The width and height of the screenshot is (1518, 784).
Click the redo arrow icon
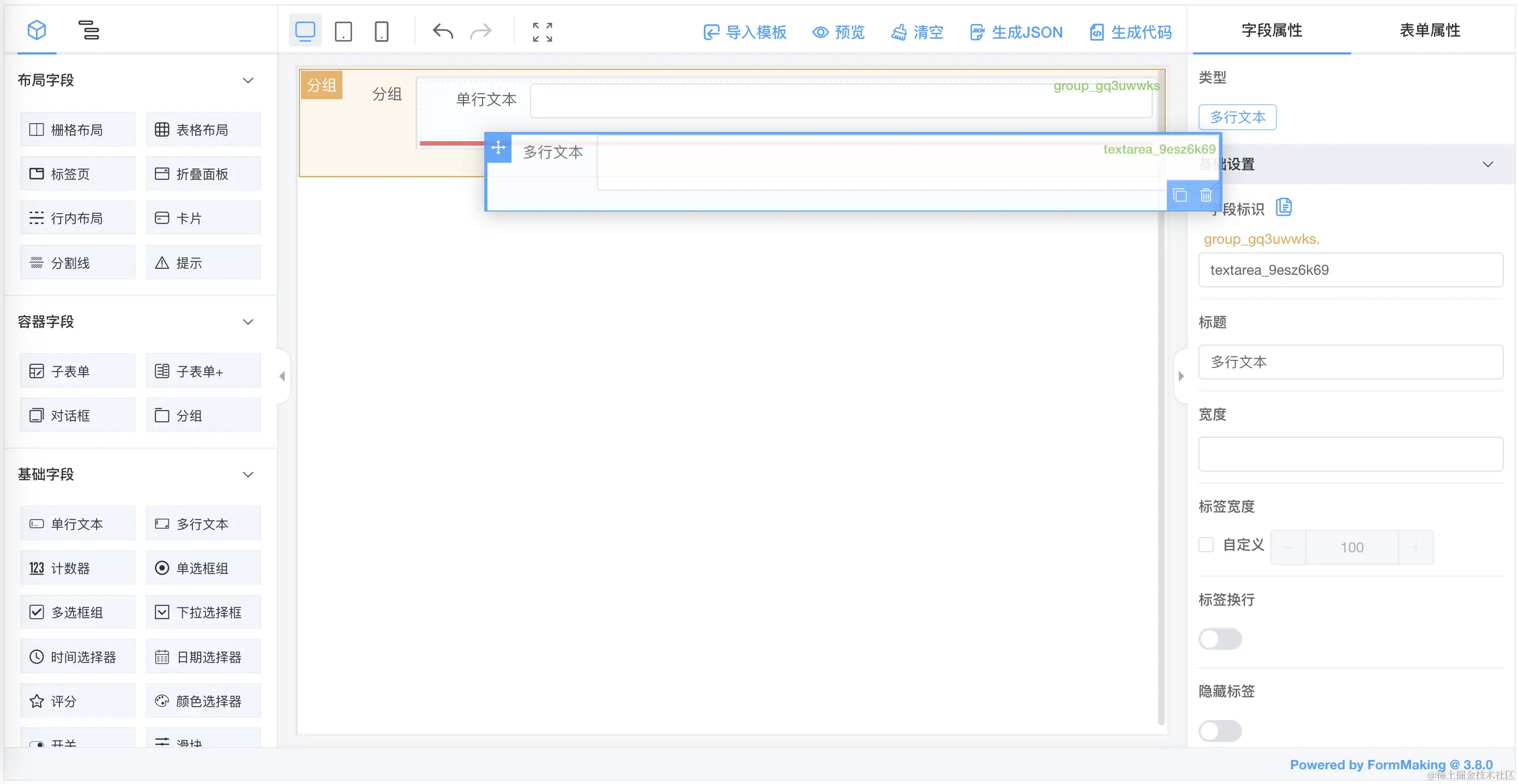[481, 31]
